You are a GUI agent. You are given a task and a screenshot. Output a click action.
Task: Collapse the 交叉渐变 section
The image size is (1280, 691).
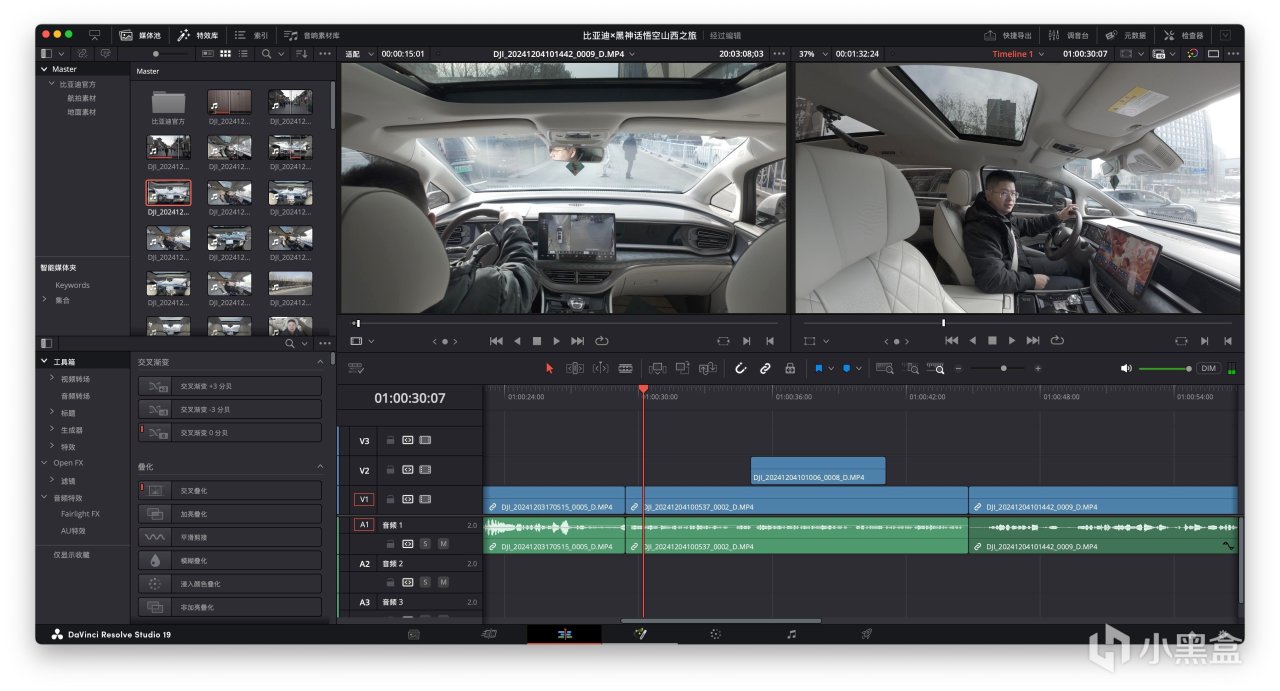320,361
